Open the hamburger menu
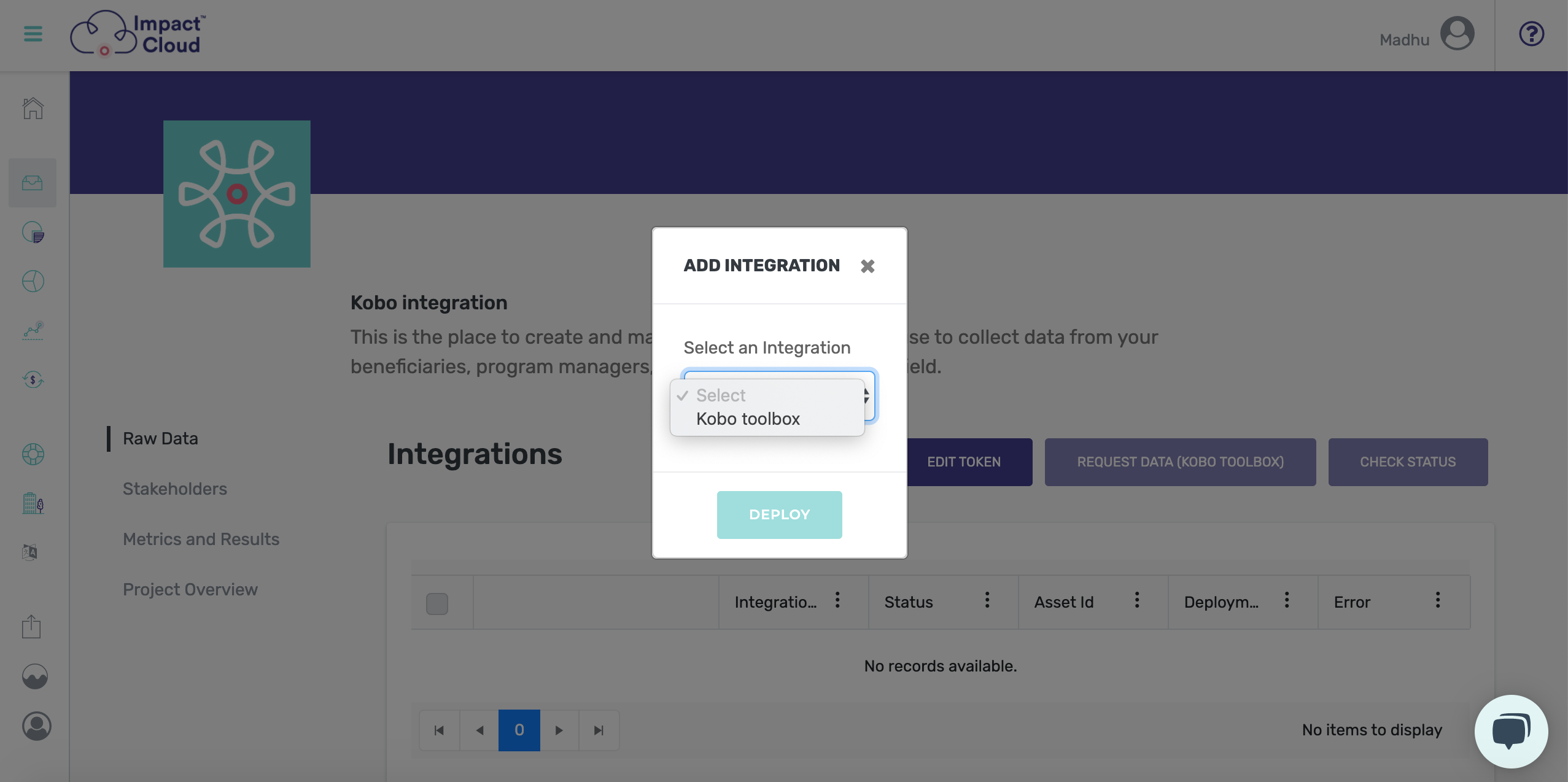This screenshot has width=1568, height=782. (x=33, y=34)
